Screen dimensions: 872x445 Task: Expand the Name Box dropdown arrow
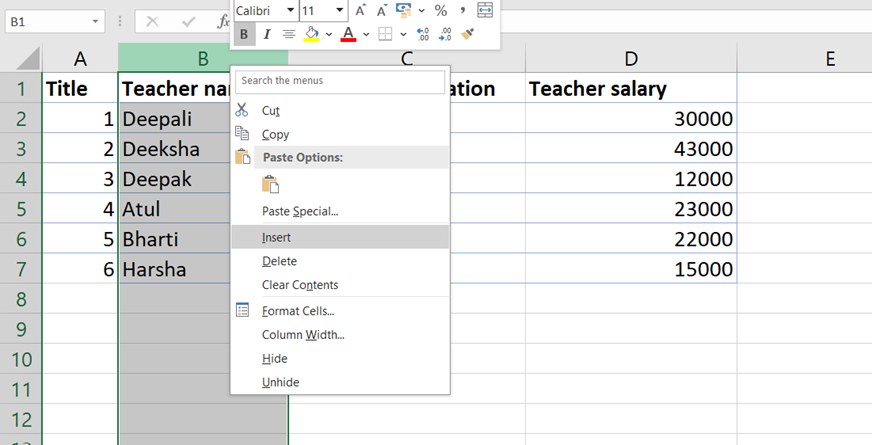[x=95, y=21]
